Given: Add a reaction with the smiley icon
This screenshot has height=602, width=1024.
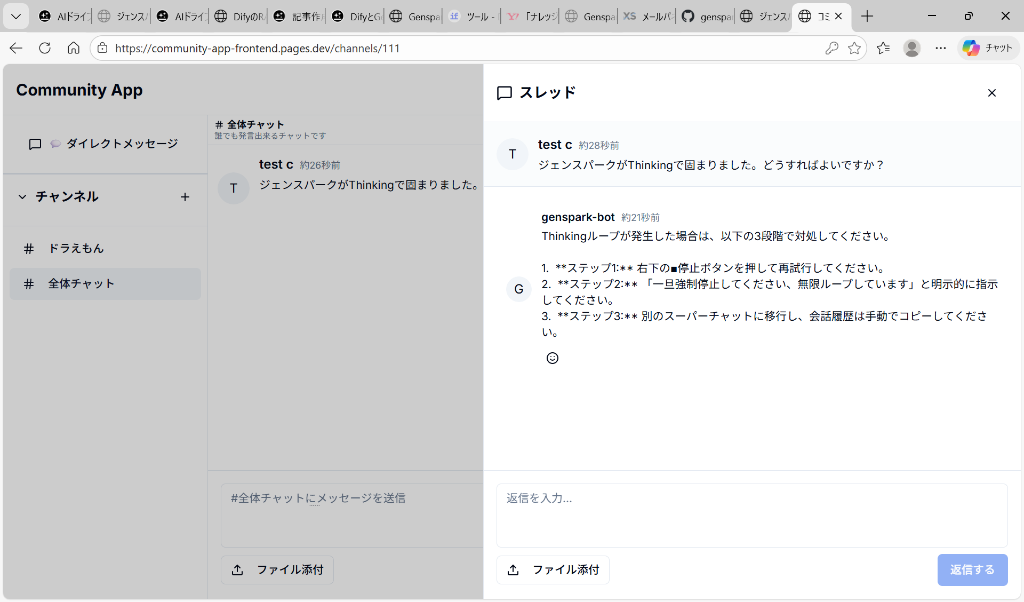Looking at the screenshot, I should [552, 358].
